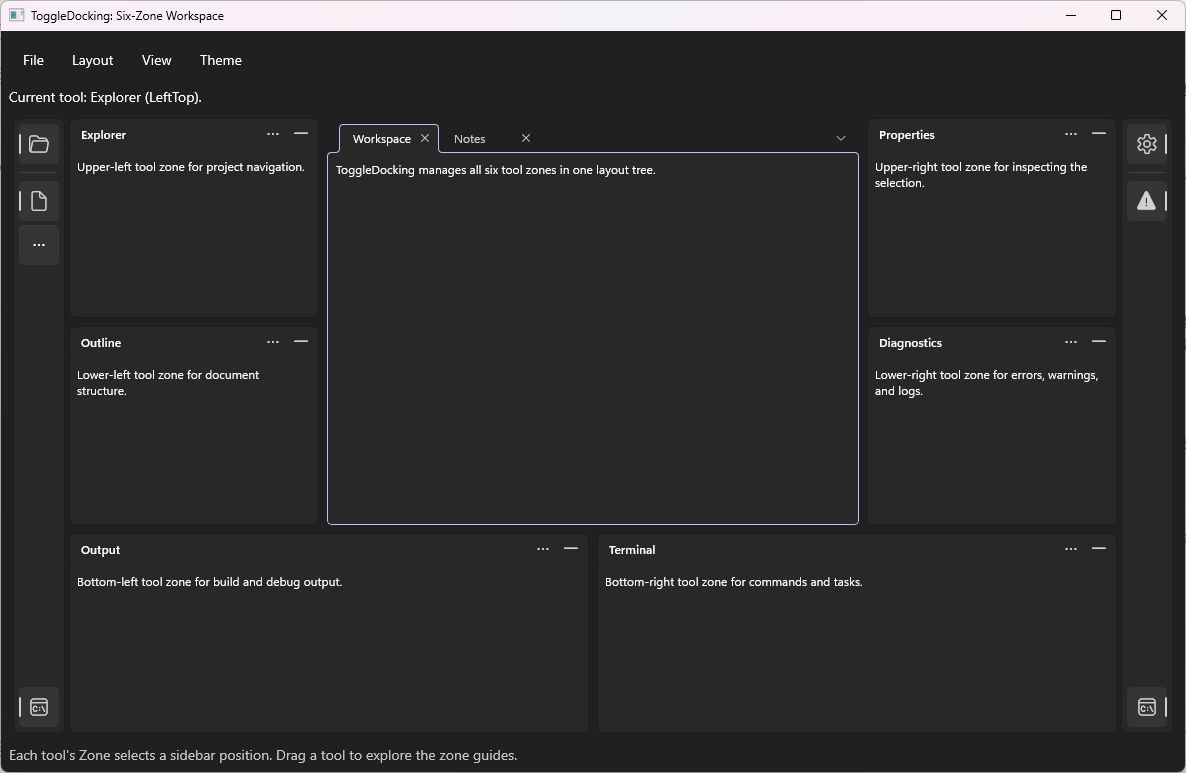Maximize the ToggleDocking window
This screenshot has width=1186, height=773.
1116,15
